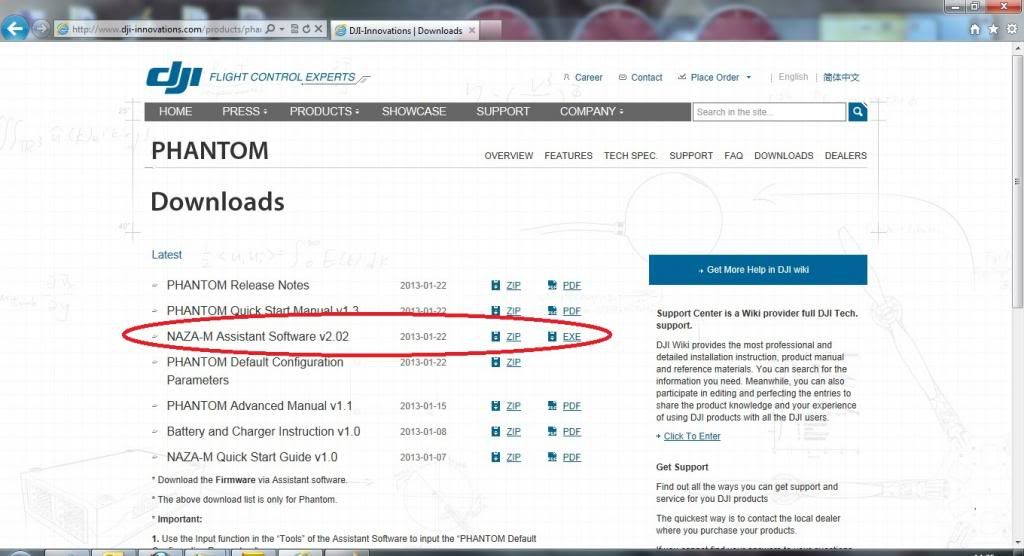This screenshot has height=556, width=1024.
Task: Open the TECH SPEC. tab
Action: coord(630,155)
